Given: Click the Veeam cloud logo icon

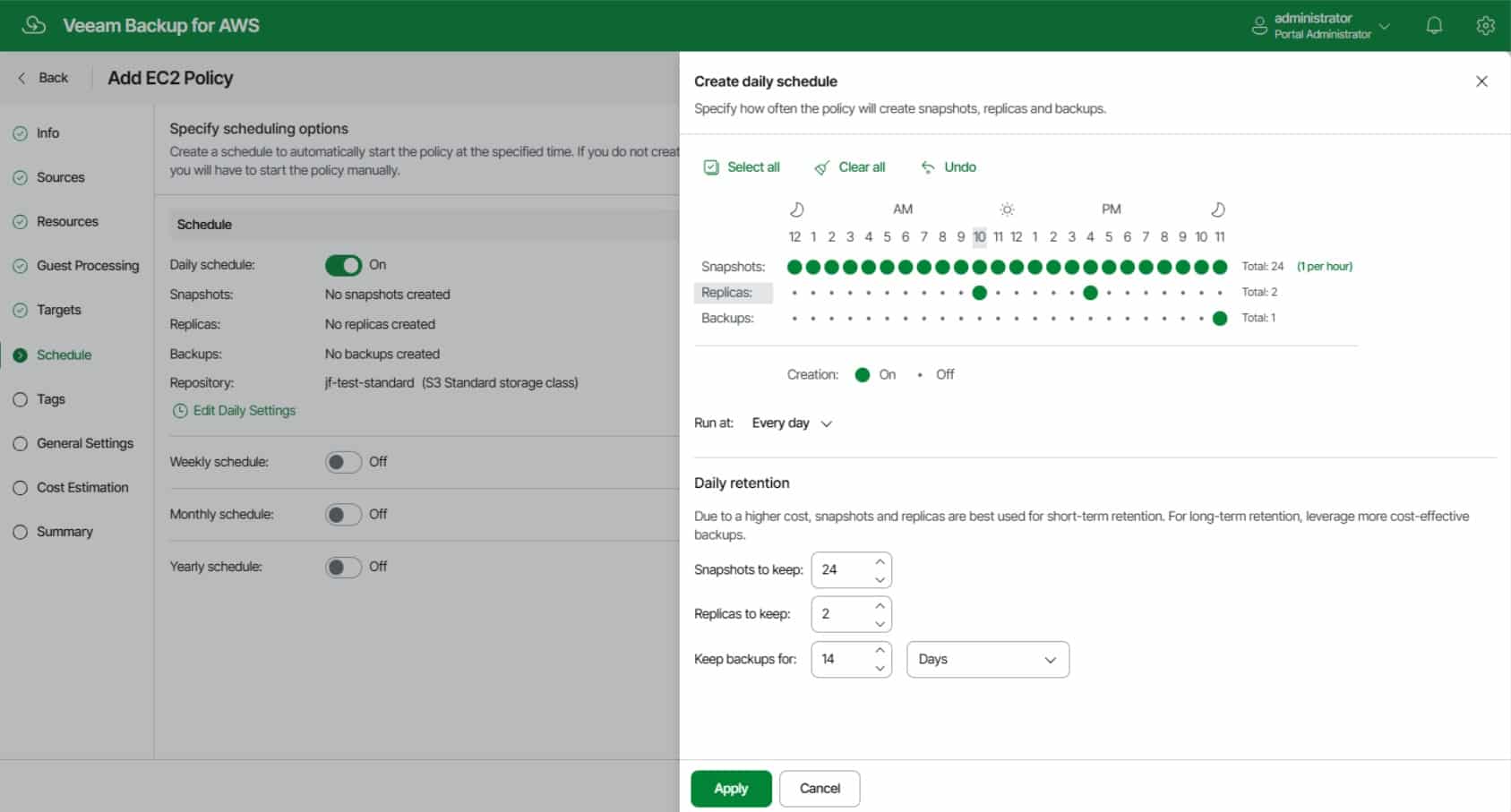Looking at the screenshot, I should (x=34, y=25).
